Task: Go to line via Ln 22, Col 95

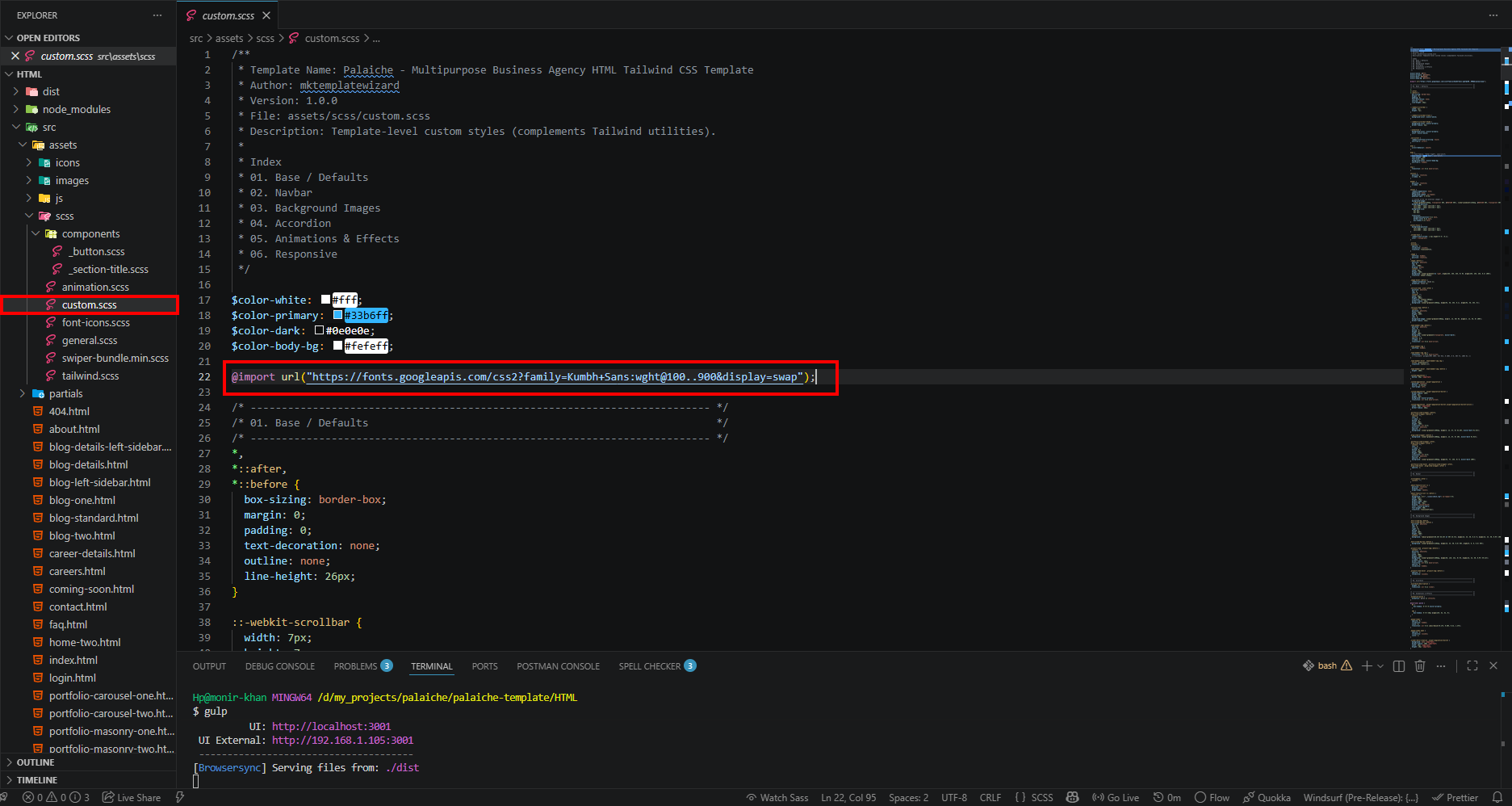Action: 848,797
